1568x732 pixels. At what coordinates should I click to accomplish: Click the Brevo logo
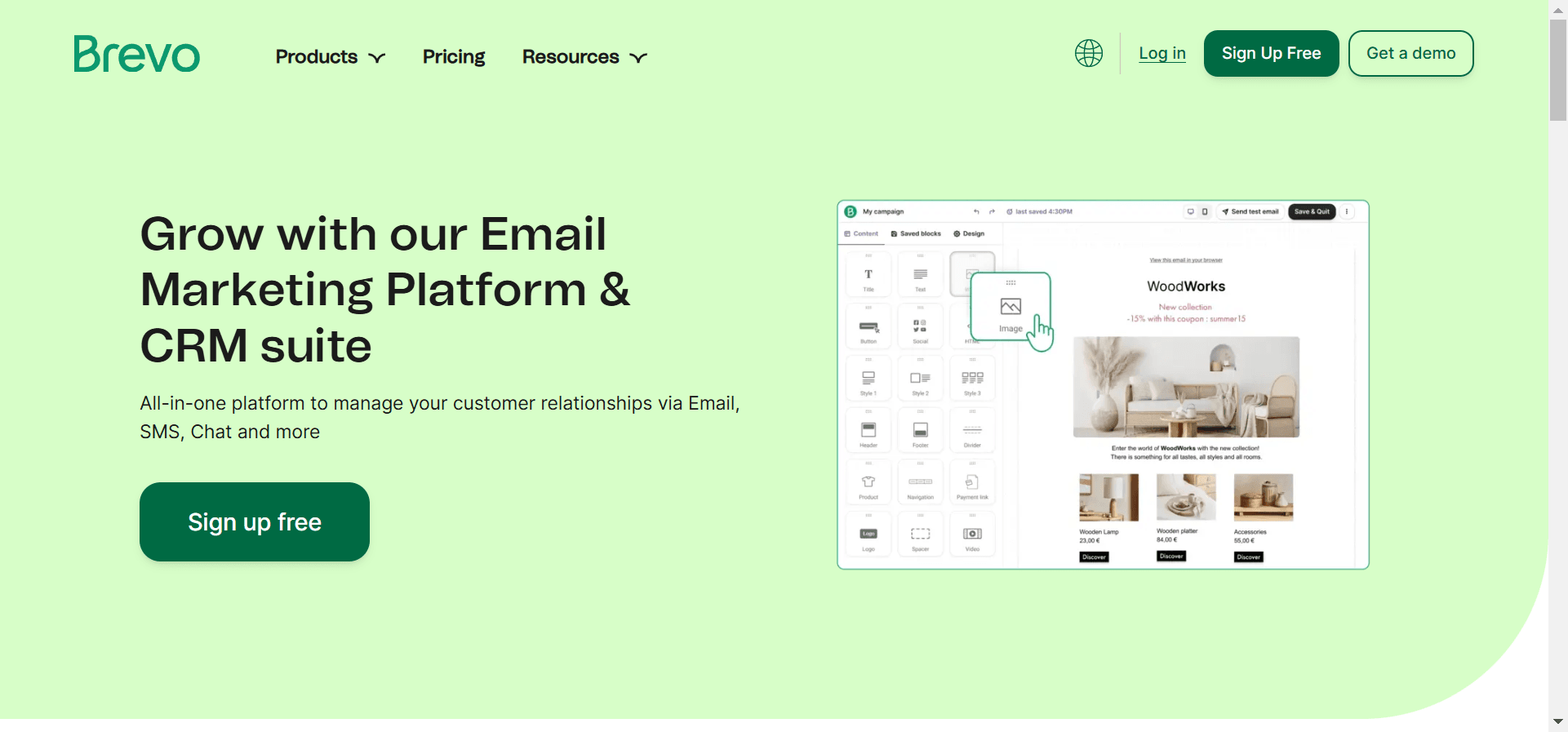136,54
